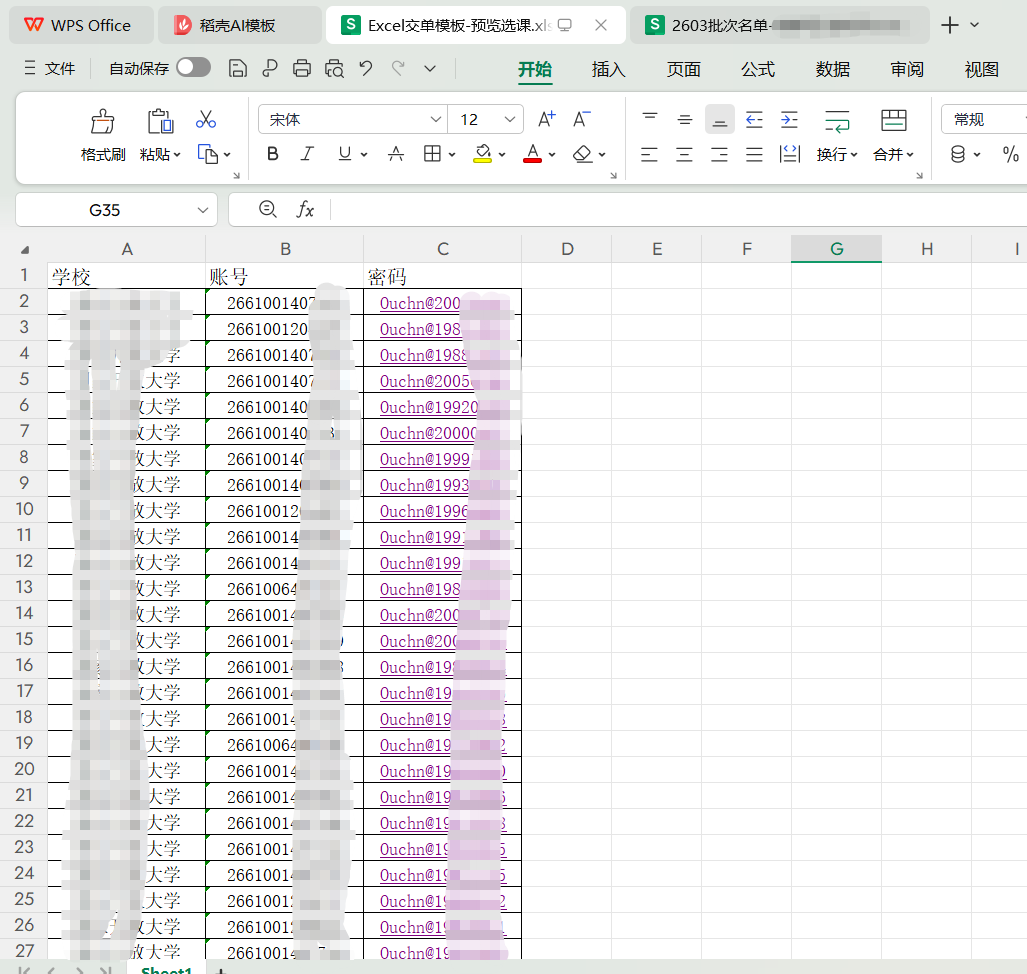
Task: Expand the fill color arrow
Action: tap(502, 155)
